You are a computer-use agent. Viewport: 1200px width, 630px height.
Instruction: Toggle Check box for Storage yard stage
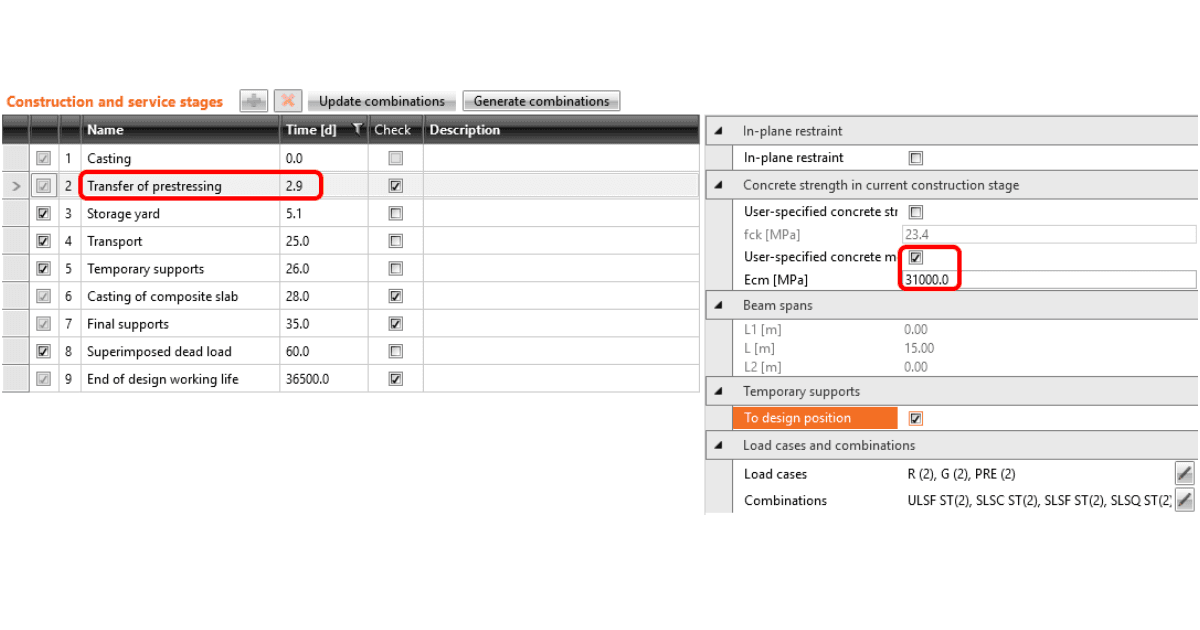coord(396,214)
